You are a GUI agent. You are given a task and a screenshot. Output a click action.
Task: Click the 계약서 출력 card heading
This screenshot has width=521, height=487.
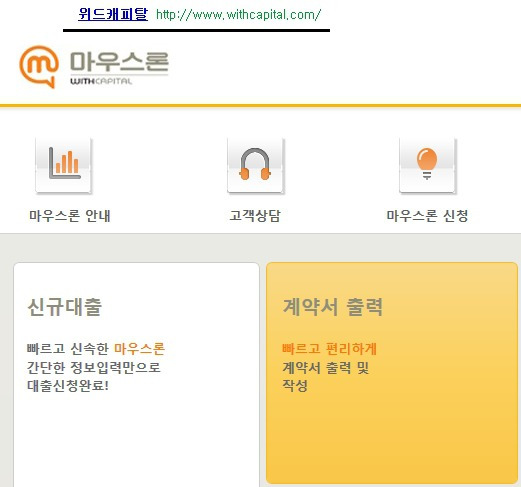point(333,307)
